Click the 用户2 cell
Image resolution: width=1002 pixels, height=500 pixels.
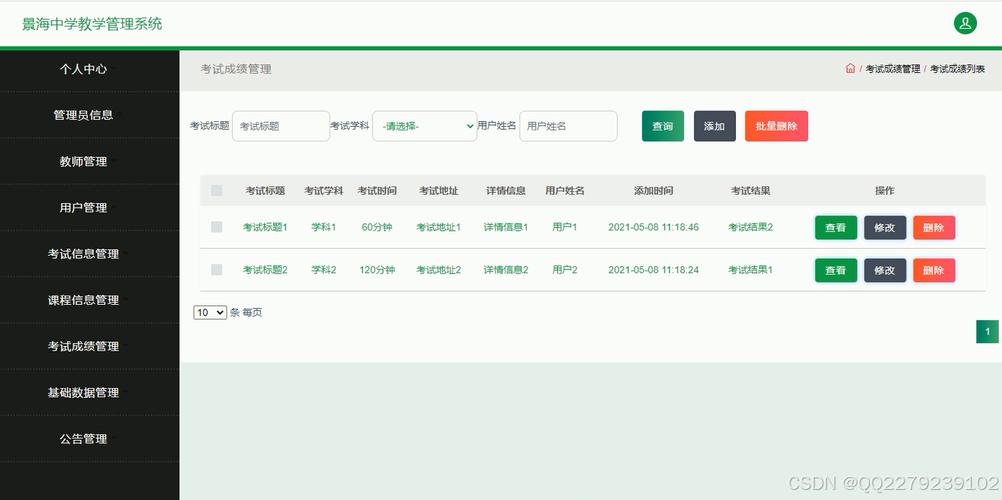pyautogui.click(x=565, y=270)
